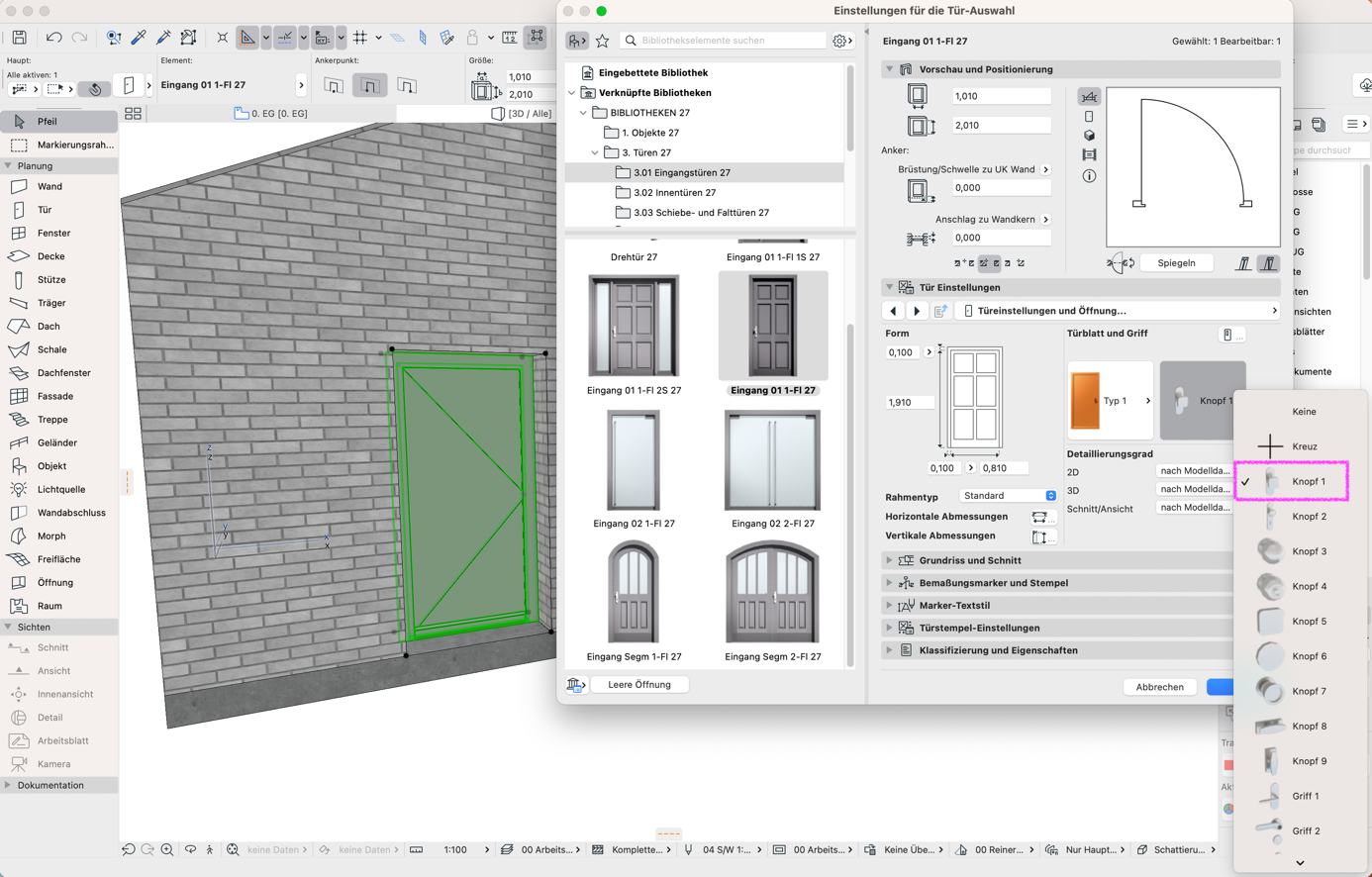Click the undo arrow in toolbar

pos(53,38)
